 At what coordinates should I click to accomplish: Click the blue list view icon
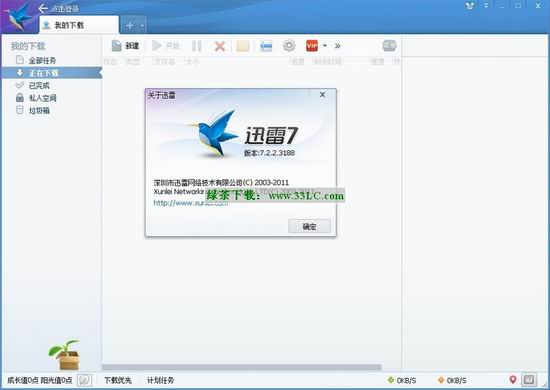[x=266, y=46]
